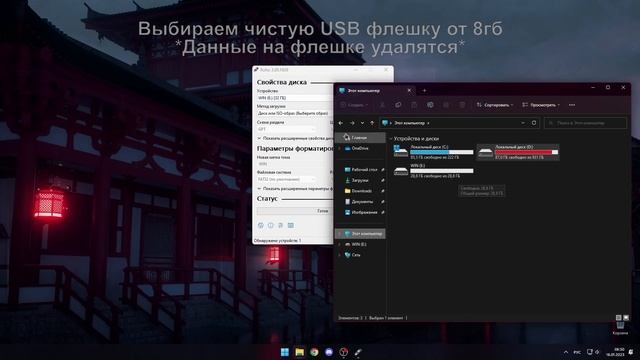Select WIN (E:) drive in Explorer sidebar
This screenshot has height=360, width=640.
pos(360,244)
